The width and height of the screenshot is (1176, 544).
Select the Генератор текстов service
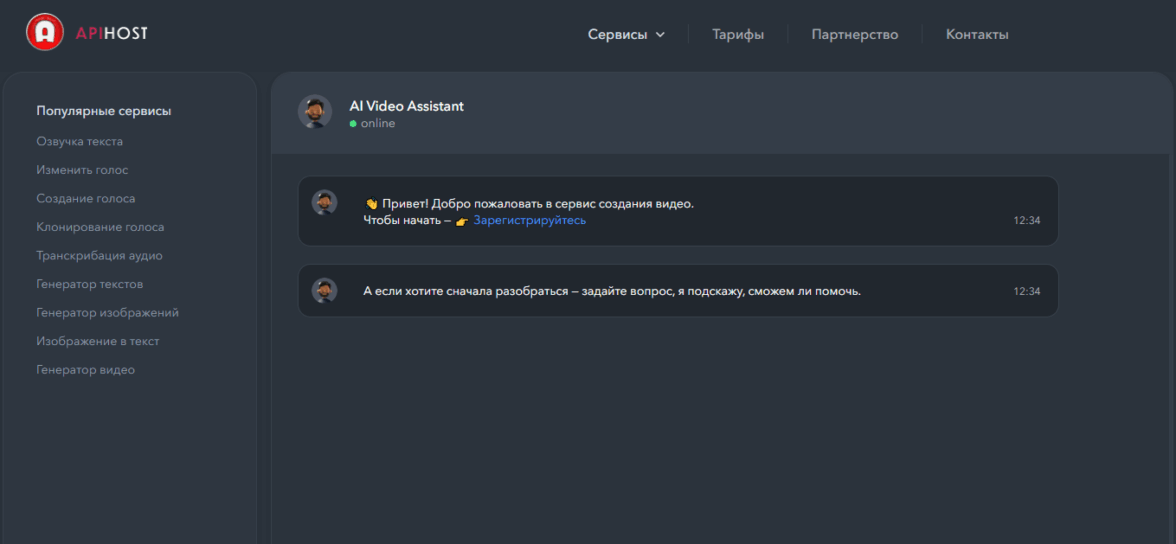click(90, 284)
